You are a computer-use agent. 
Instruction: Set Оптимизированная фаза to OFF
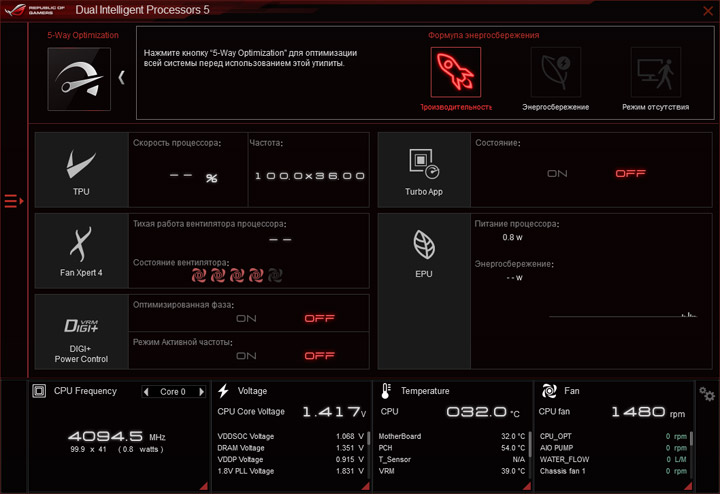(x=320, y=319)
